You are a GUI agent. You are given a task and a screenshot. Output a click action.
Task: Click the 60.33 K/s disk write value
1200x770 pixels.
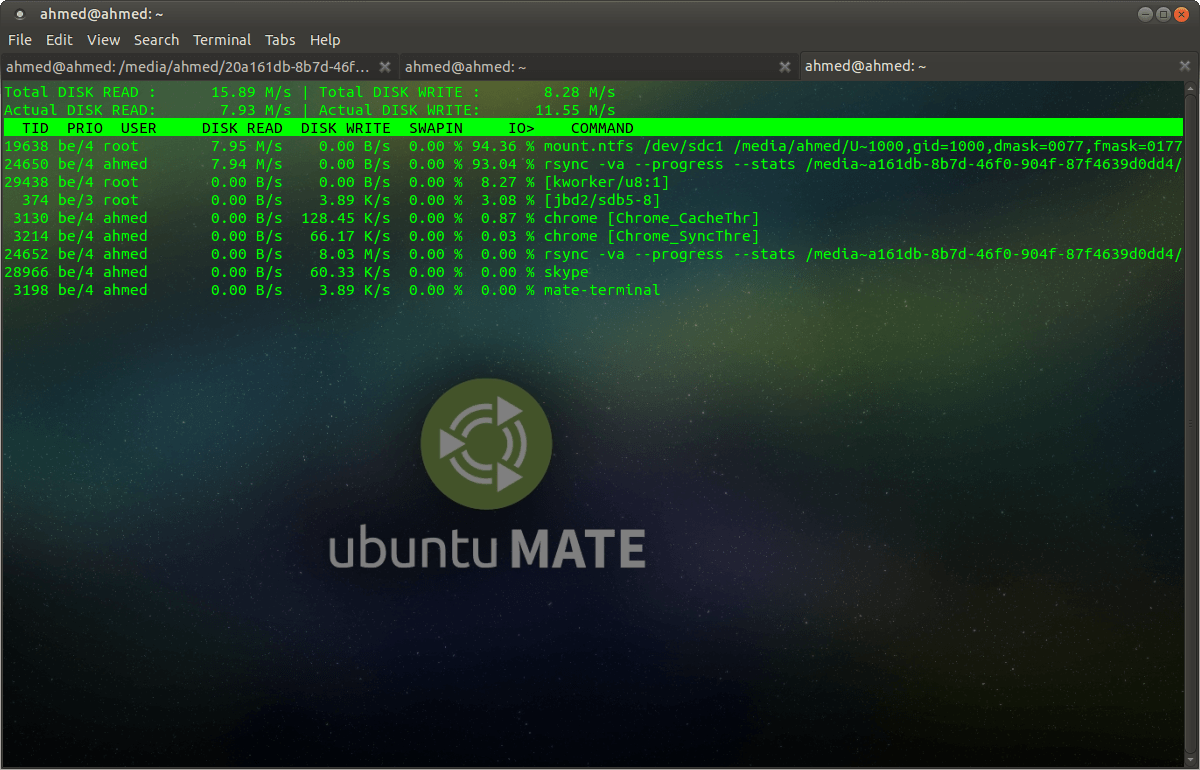pyautogui.click(x=351, y=272)
